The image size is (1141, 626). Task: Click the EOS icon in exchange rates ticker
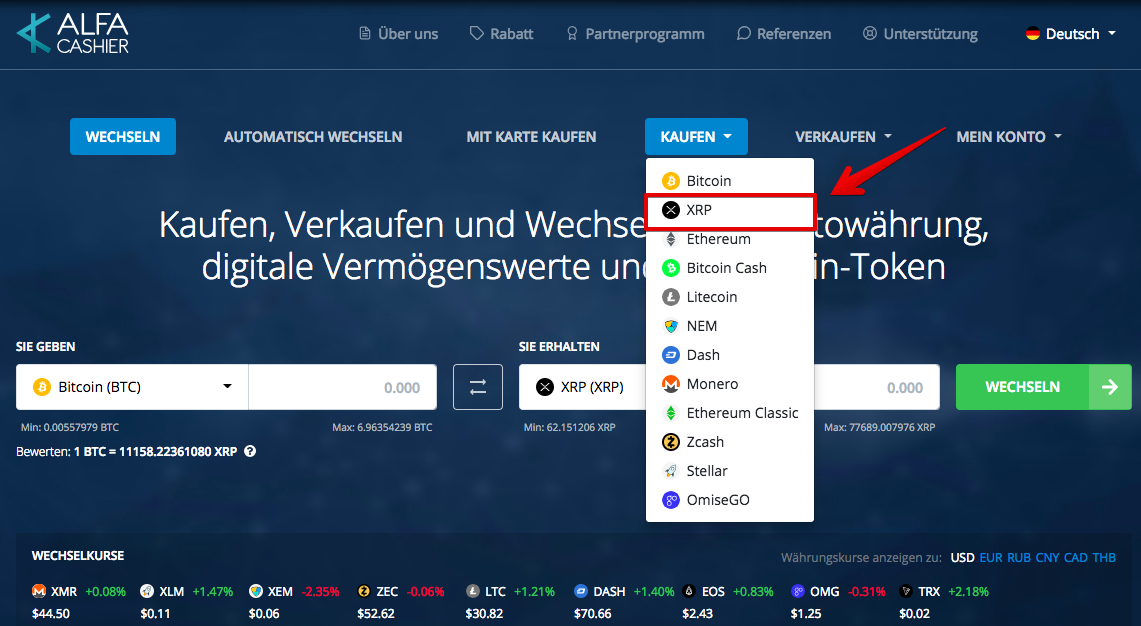(689, 591)
